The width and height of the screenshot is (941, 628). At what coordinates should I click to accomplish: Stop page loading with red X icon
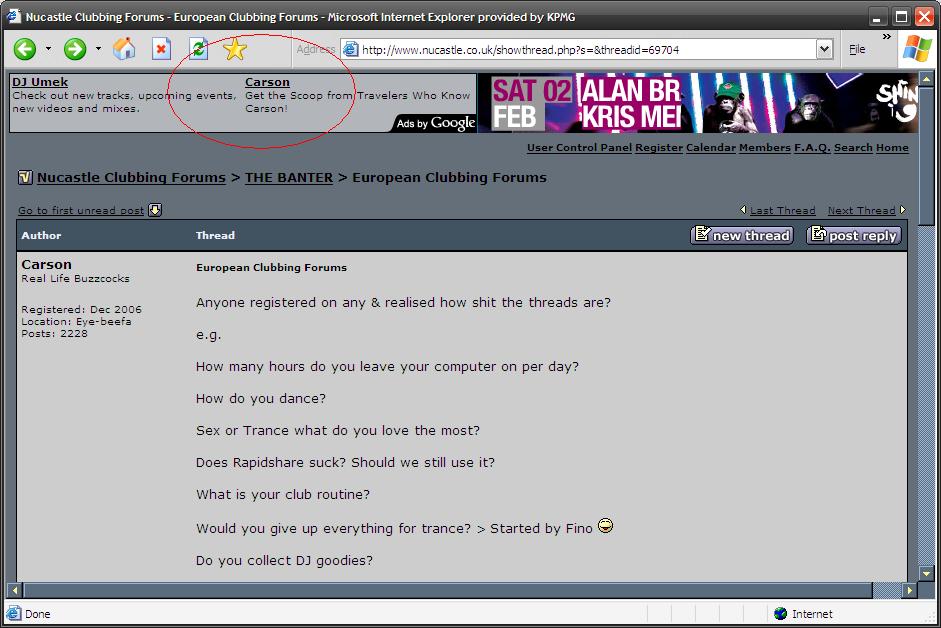pos(161,49)
